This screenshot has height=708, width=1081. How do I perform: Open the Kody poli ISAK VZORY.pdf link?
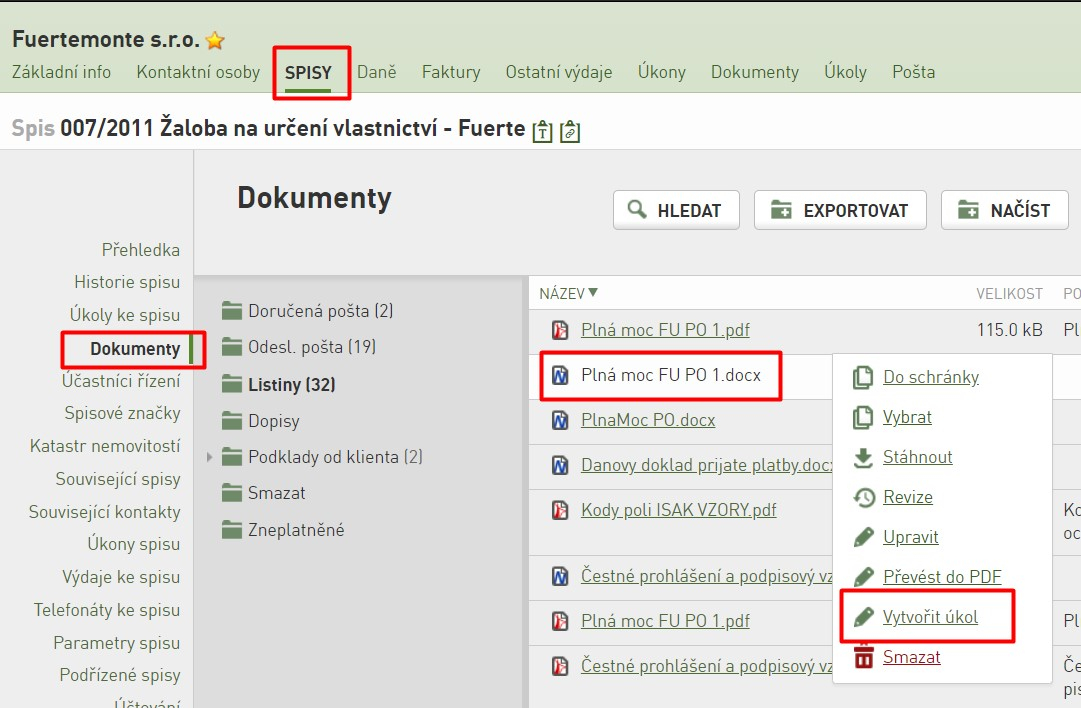[x=678, y=509]
